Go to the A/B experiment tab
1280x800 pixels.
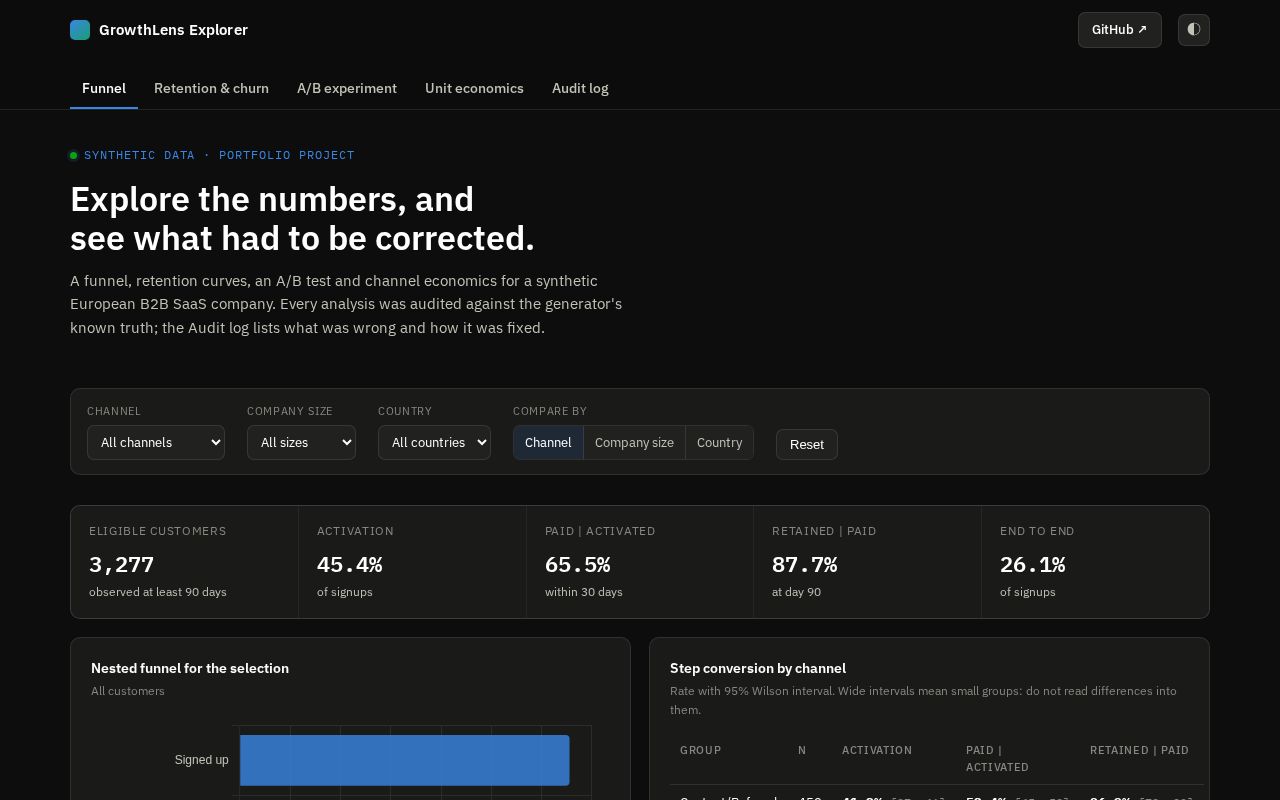[x=347, y=88]
